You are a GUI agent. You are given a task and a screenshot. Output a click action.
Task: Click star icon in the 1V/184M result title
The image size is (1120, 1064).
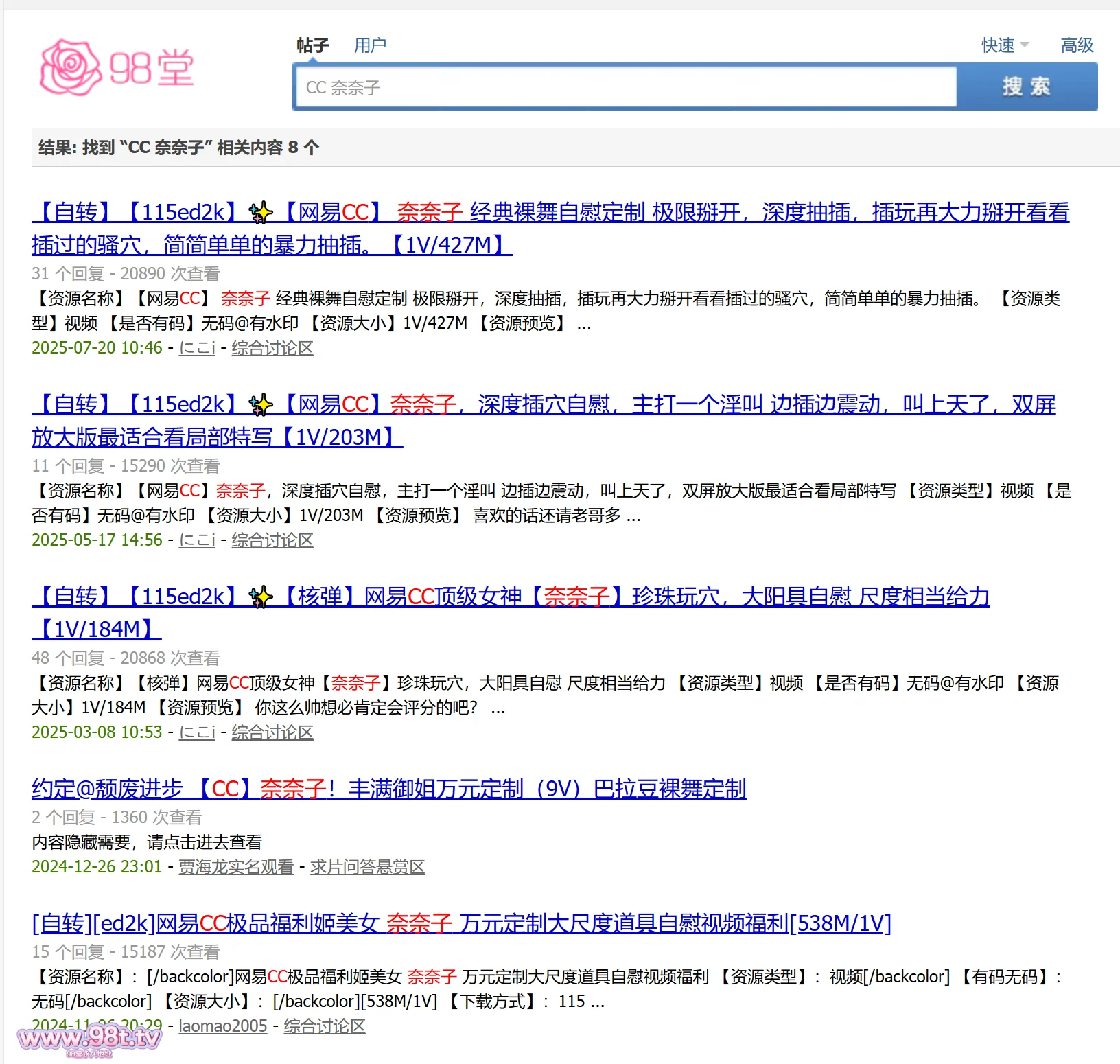[x=260, y=597]
